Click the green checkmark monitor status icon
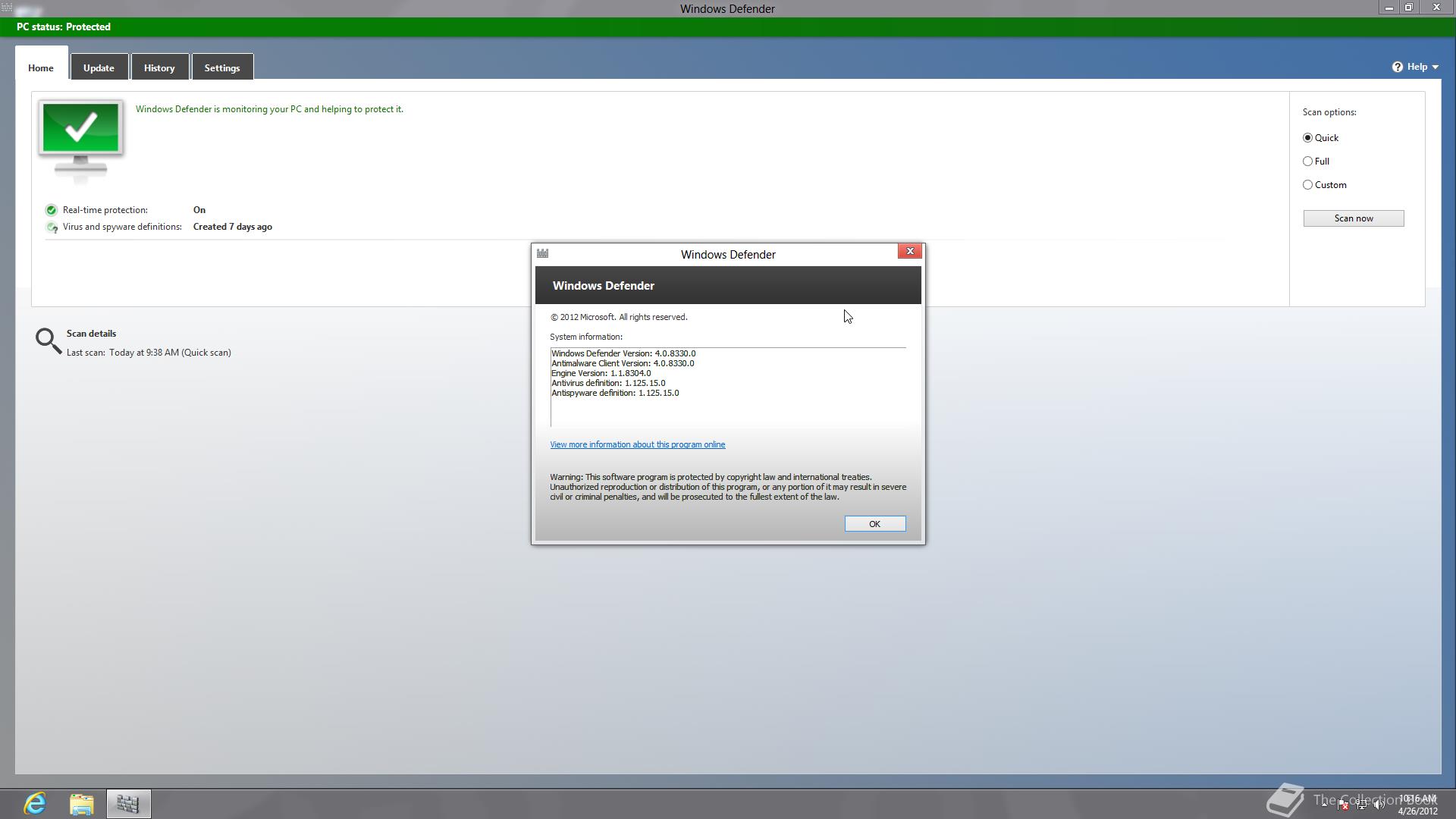The height and width of the screenshot is (819, 1456). [x=81, y=140]
